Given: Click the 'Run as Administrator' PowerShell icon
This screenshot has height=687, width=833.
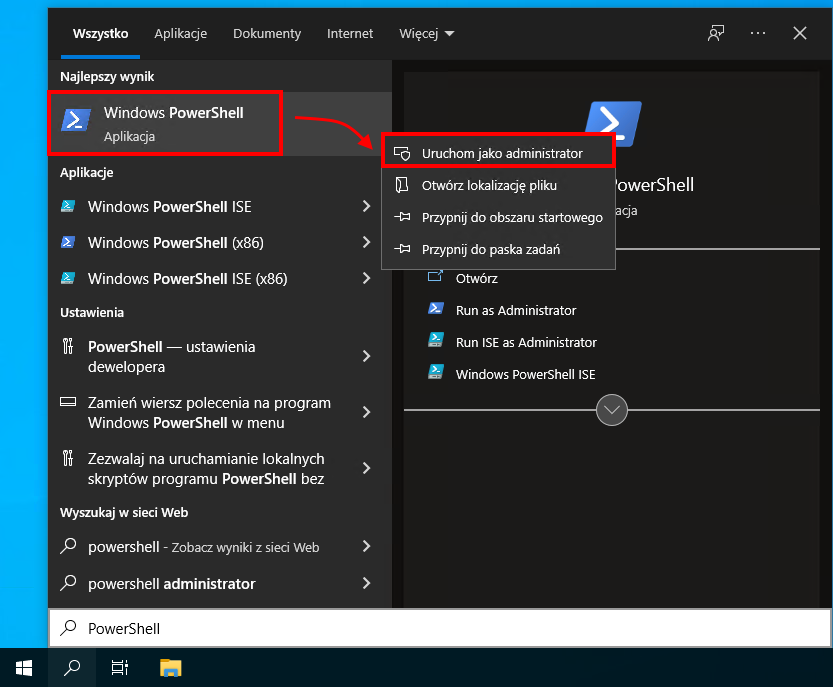Looking at the screenshot, I should coord(436,309).
